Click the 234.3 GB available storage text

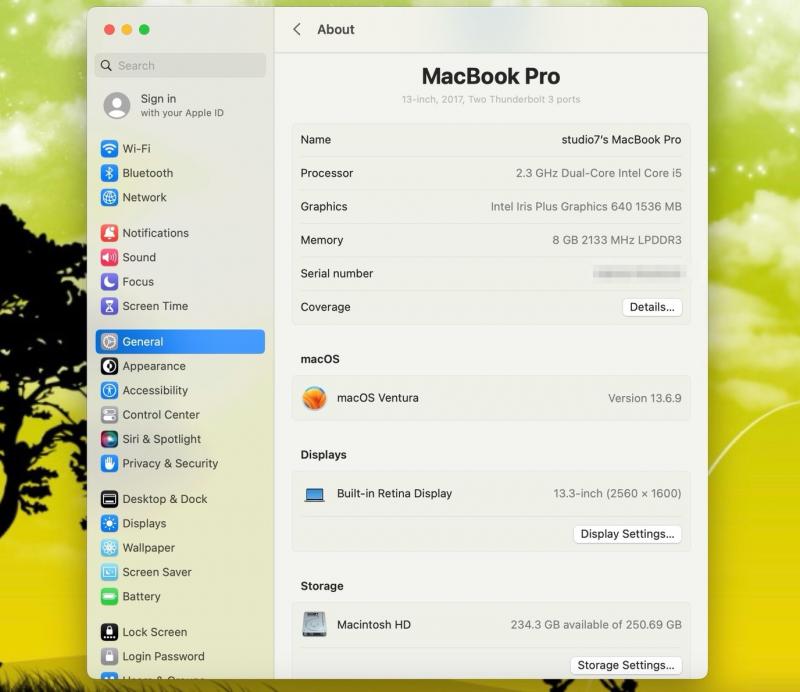(x=596, y=625)
